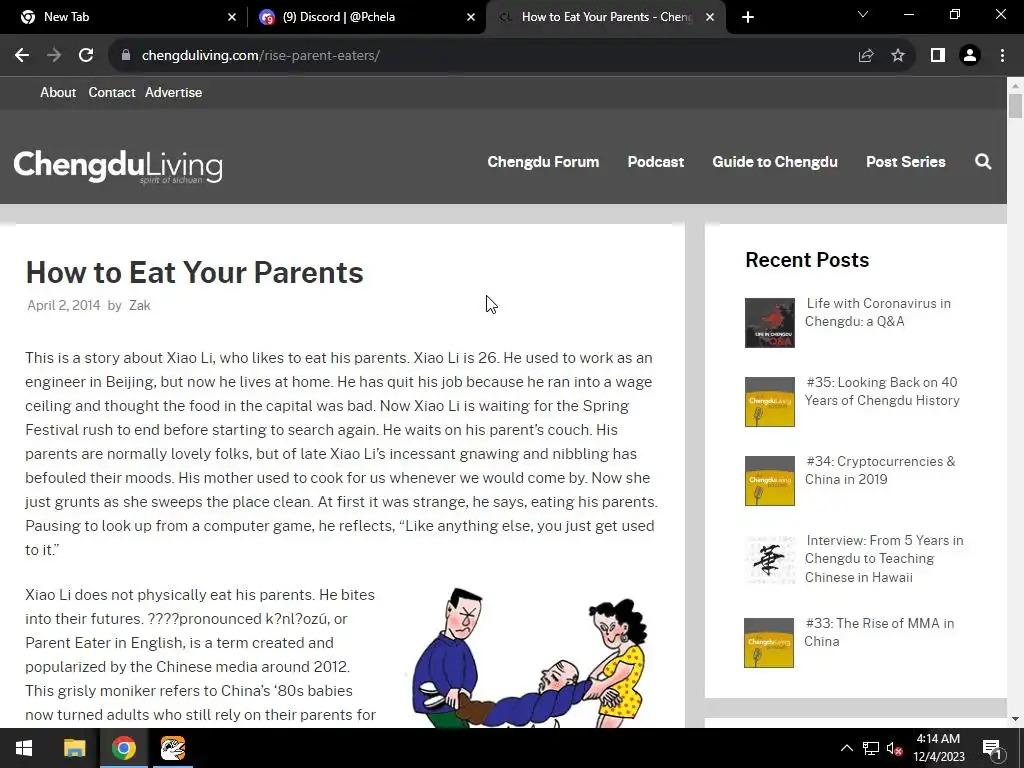Click the #33 podcast thumbnail
Screen dimensions: 1024x768
coord(769,643)
